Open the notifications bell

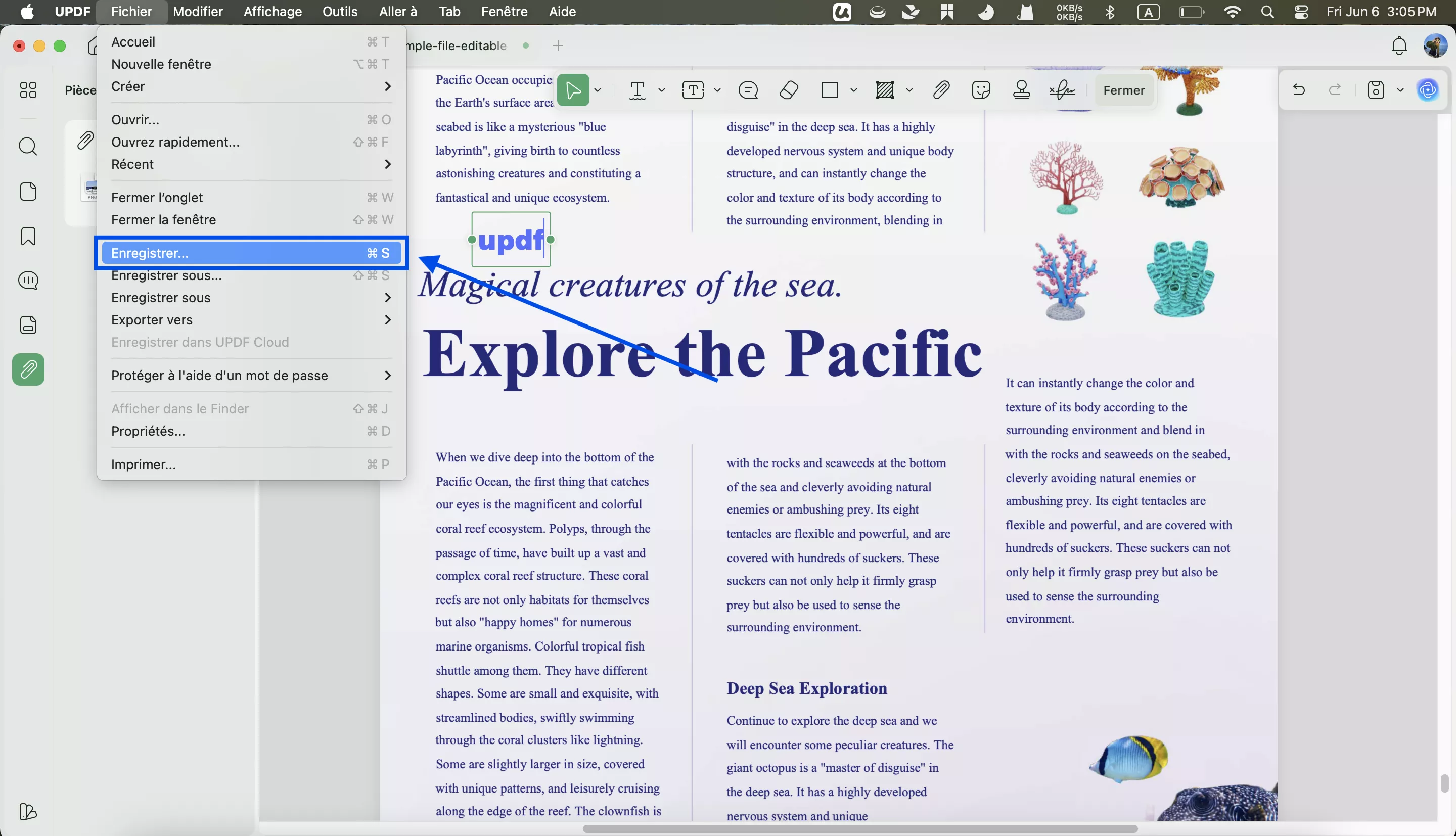pyautogui.click(x=1399, y=45)
